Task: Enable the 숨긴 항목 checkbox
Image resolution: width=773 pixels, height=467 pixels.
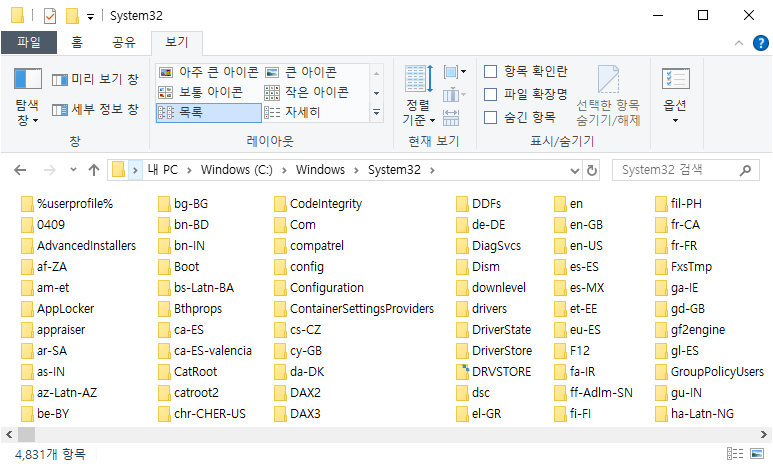Action: click(490, 117)
